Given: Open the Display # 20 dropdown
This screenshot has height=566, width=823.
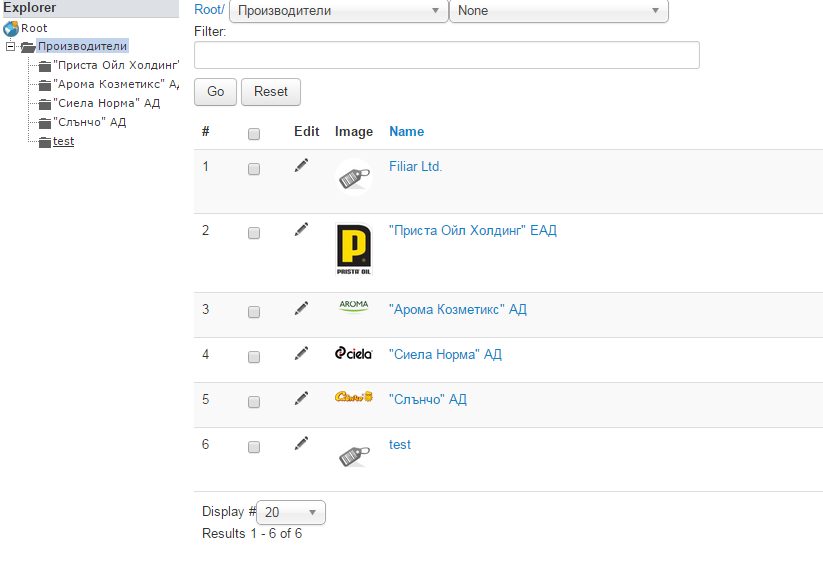Looking at the screenshot, I should pyautogui.click(x=291, y=512).
